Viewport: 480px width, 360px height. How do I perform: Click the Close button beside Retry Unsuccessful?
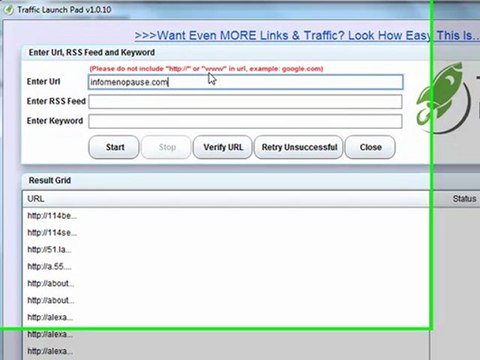click(370, 147)
